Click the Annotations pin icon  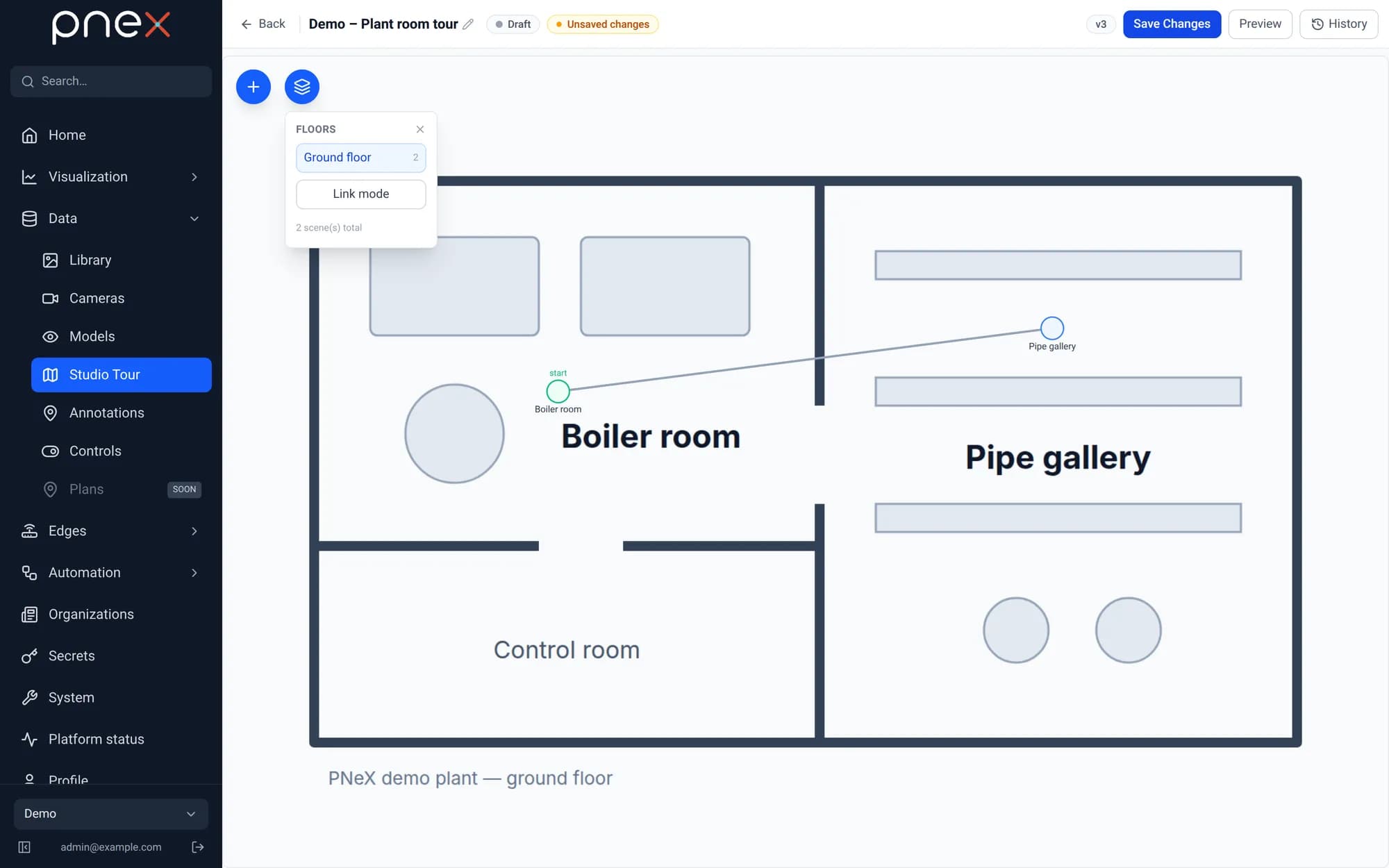pyautogui.click(x=50, y=413)
